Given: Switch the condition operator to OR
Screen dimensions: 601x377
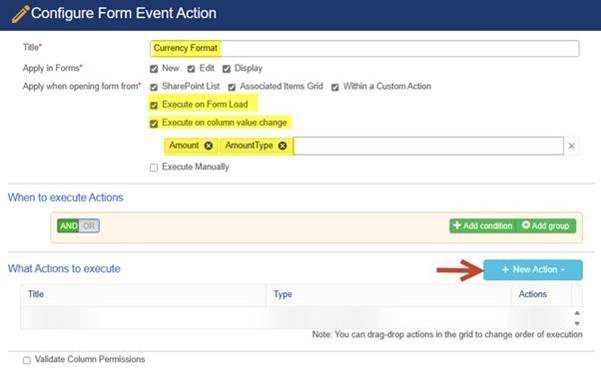Looking at the screenshot, I should pos(89,226).
